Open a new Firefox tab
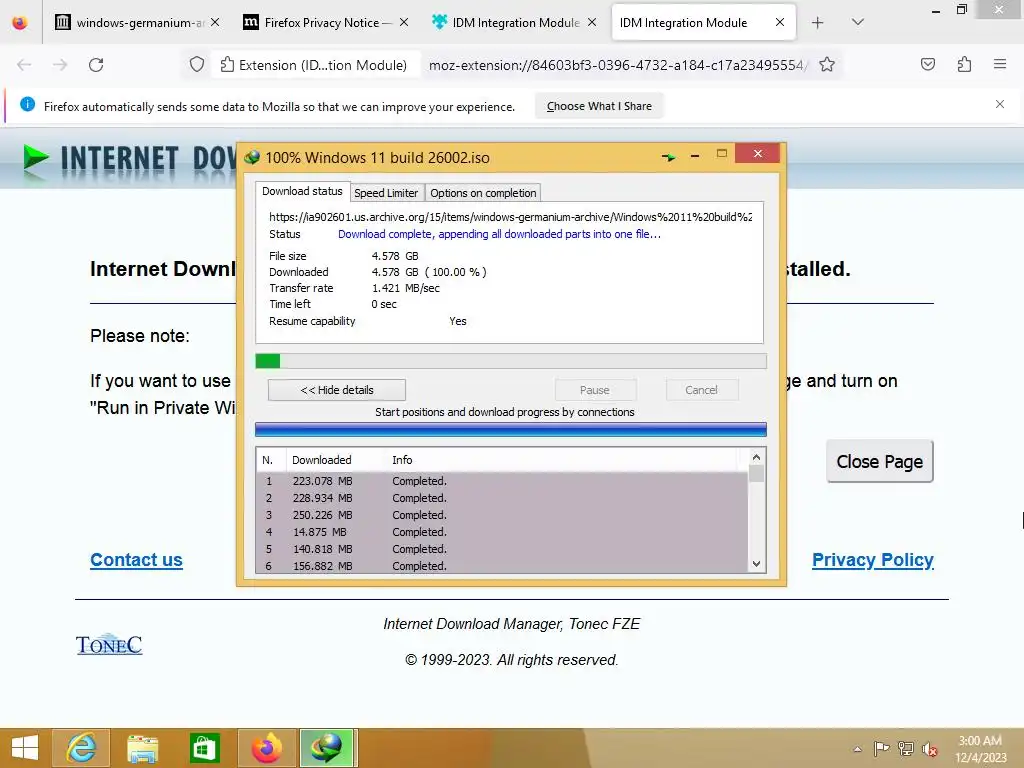 [x=818, y=23]
